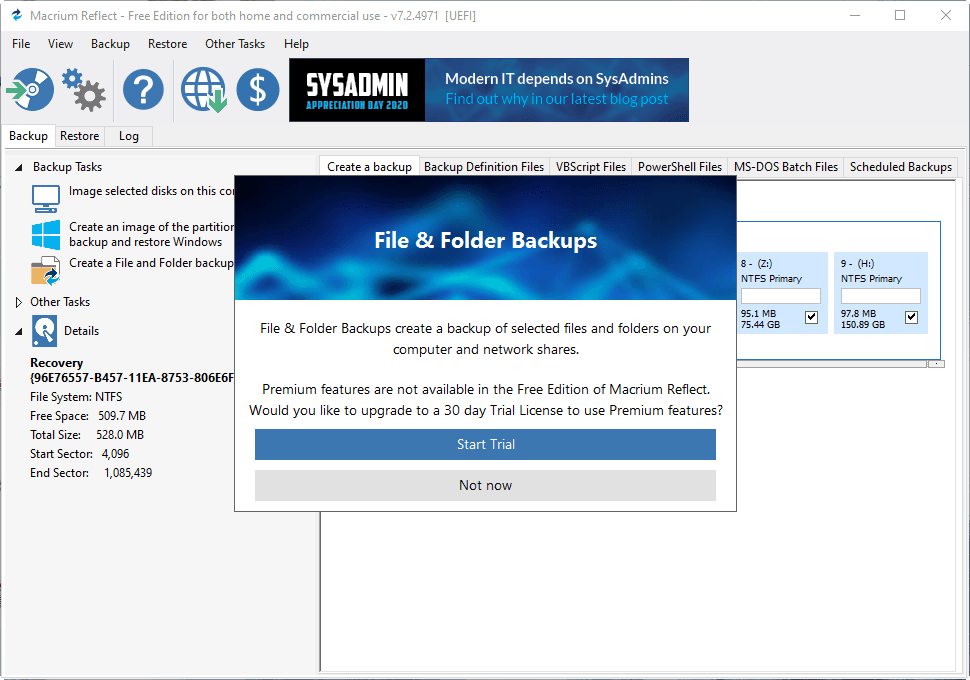Viewport: 970px width, 680px height.
Task: Switch to the Restore tab
Action: pyautogui.click(x=79, y=136)
